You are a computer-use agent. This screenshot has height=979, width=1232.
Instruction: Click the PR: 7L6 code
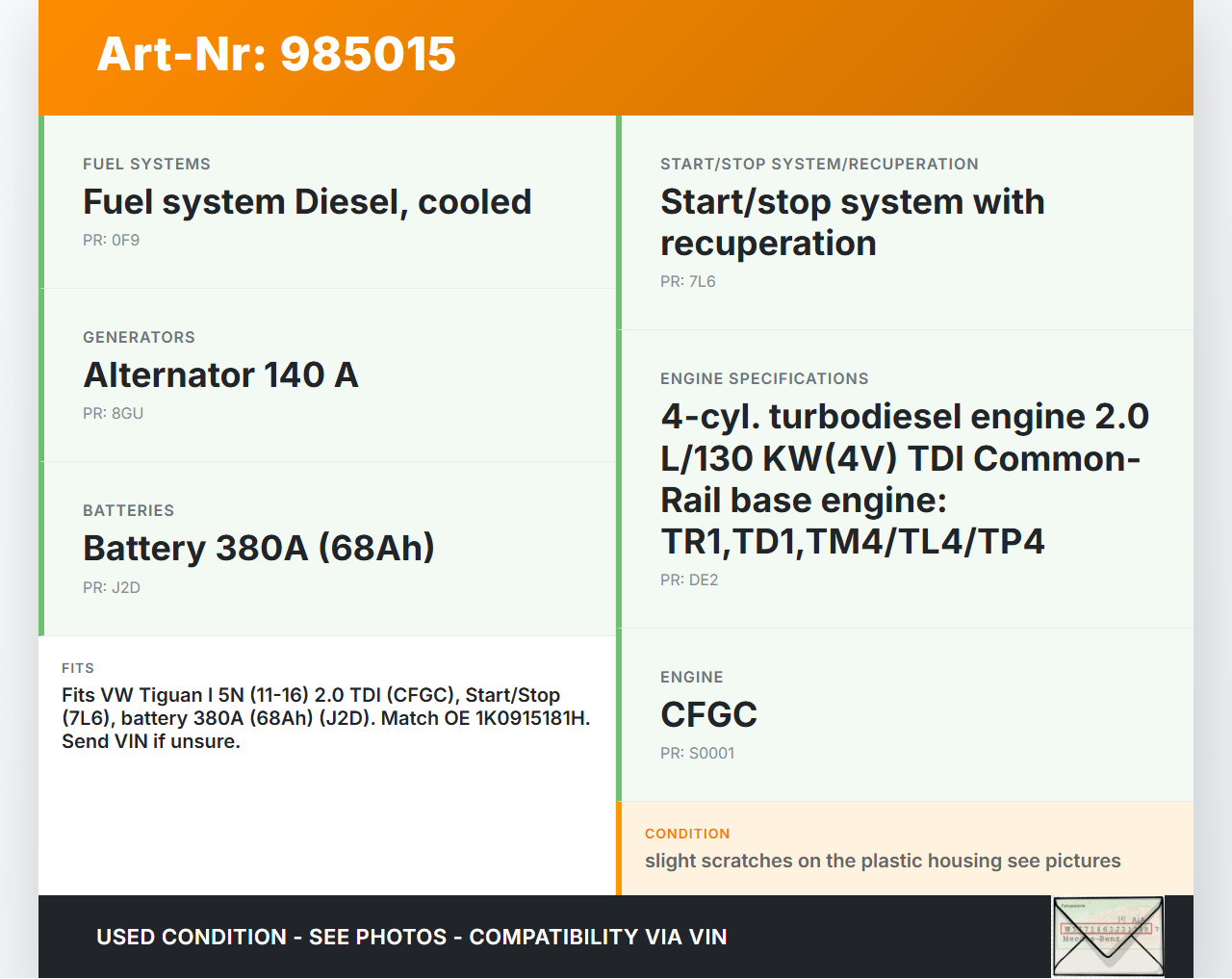pos(687,282)
